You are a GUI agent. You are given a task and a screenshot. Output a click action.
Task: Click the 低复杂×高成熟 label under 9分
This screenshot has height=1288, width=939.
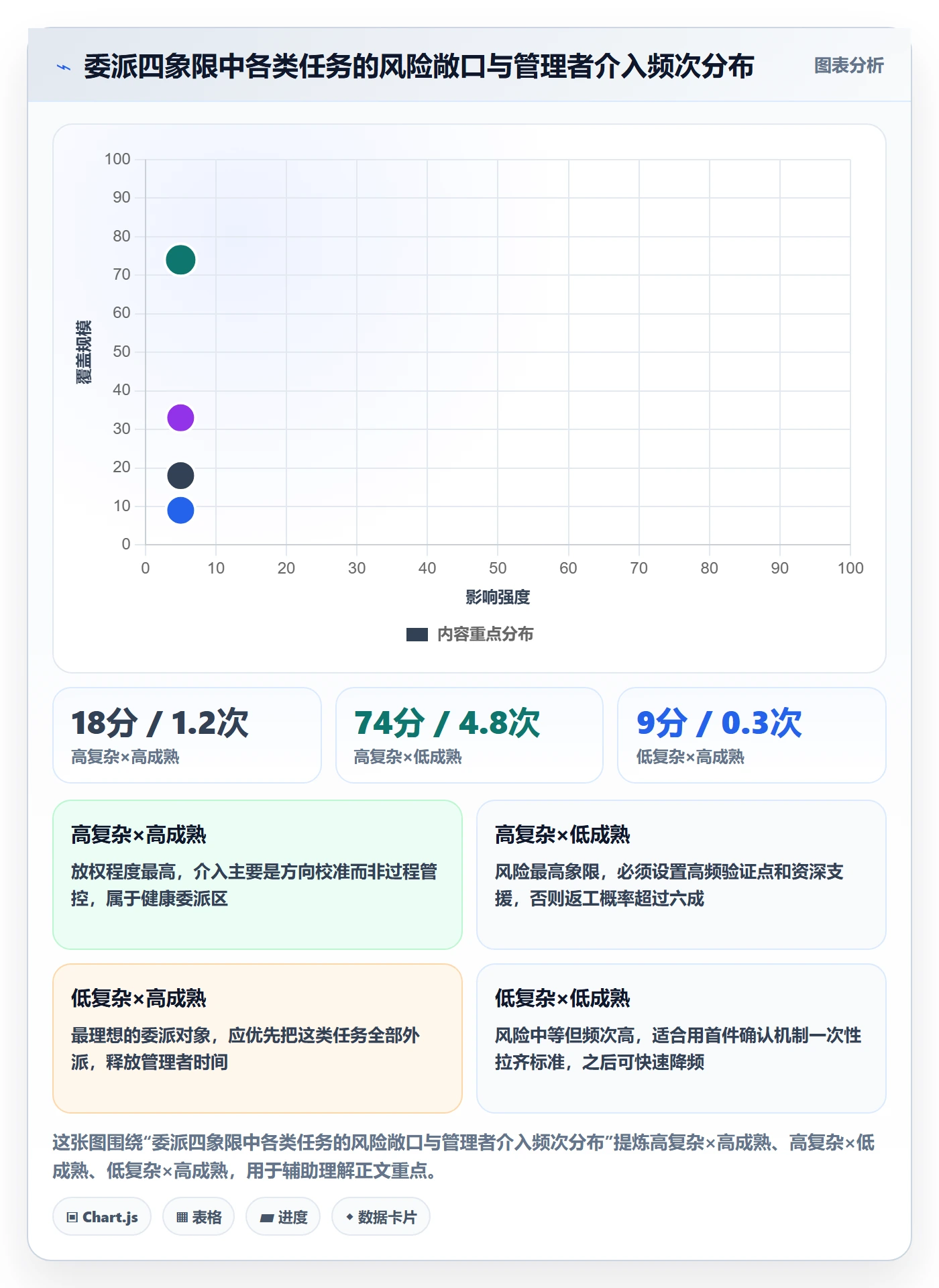690,757
